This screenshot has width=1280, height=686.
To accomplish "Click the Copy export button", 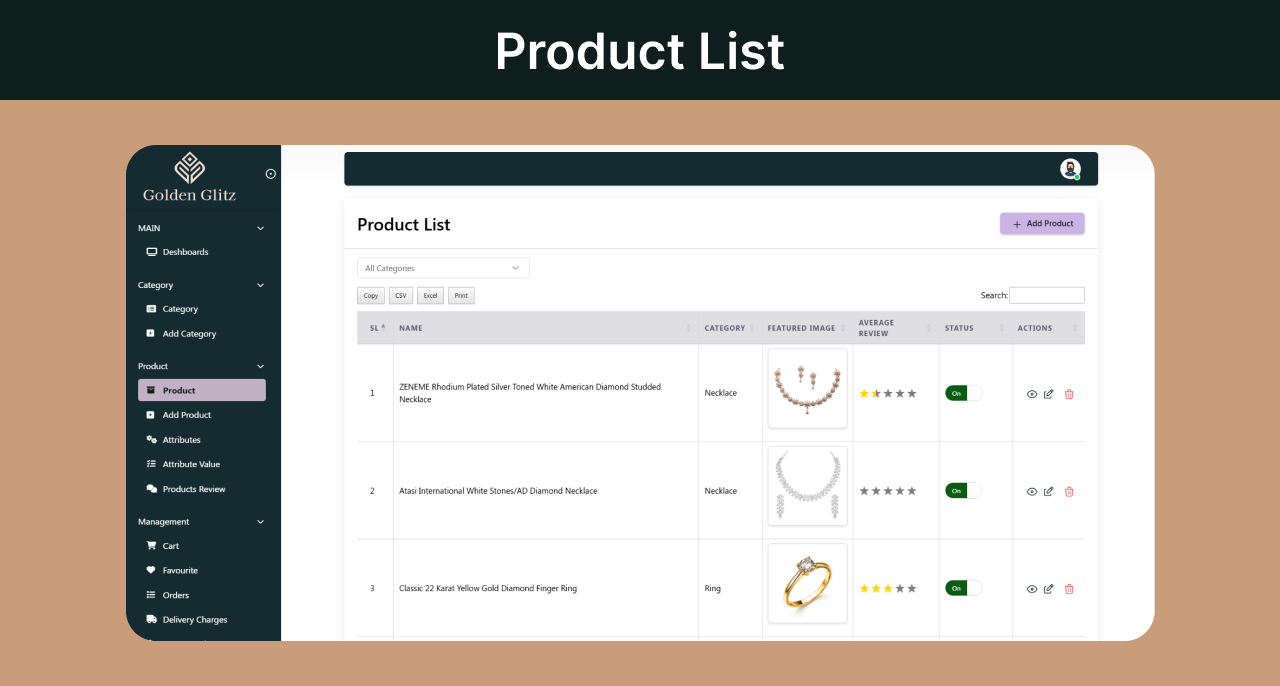I will pos(371,296).
